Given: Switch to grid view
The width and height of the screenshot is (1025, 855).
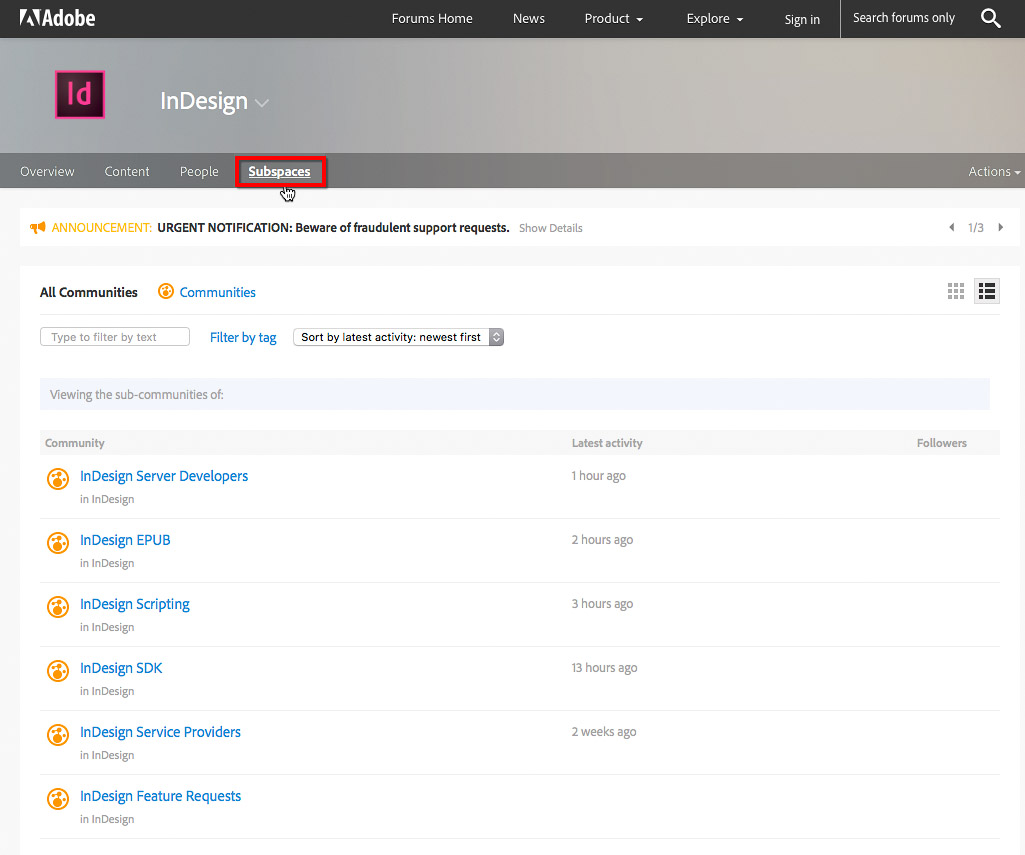Looking at the screenshot, I should pyautogui.click(x=956, y=292).
